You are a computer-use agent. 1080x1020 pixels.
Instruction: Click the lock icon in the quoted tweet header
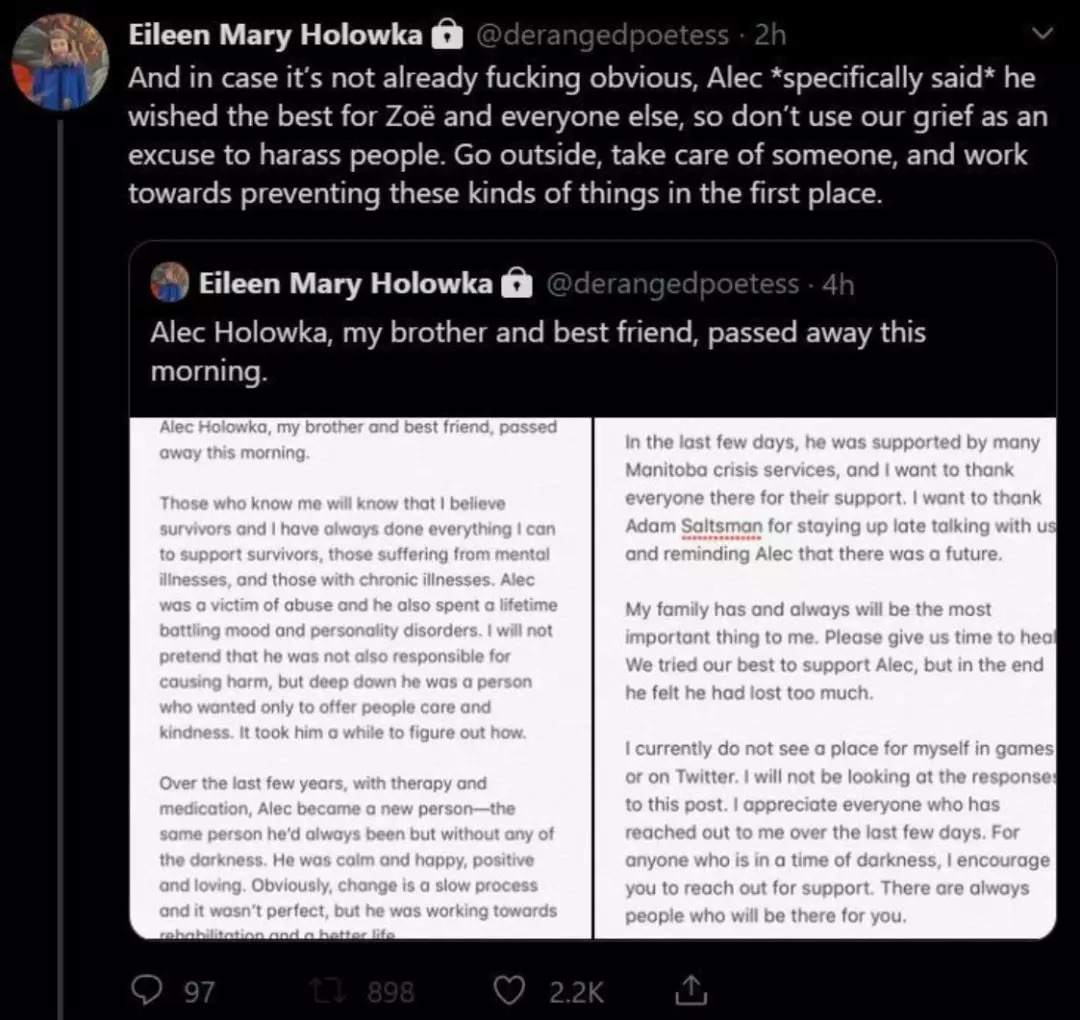tap(516, 284)
